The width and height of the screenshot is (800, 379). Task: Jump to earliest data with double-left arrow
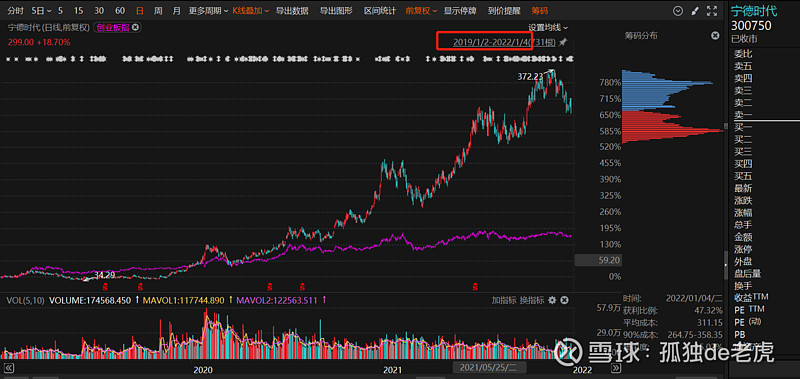click(8, 368)
